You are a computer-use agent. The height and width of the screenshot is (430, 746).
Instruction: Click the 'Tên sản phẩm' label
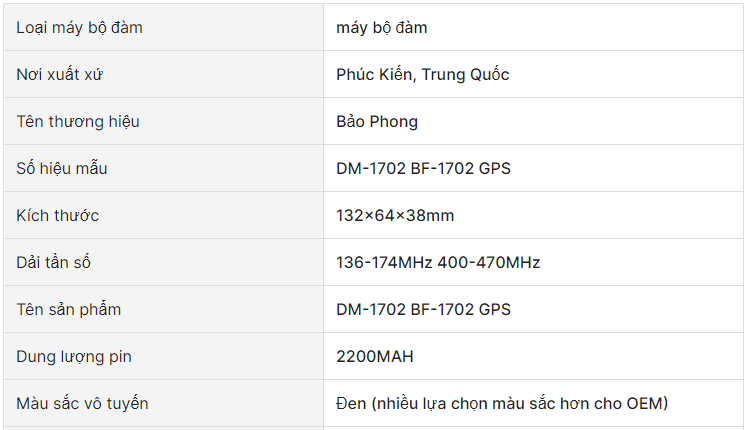point(69,310)
